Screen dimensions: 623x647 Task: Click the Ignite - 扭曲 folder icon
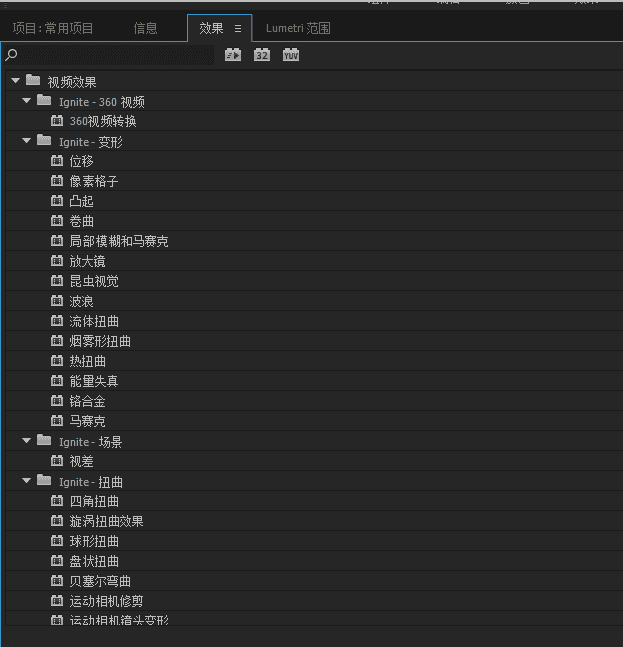pos(44,480)
